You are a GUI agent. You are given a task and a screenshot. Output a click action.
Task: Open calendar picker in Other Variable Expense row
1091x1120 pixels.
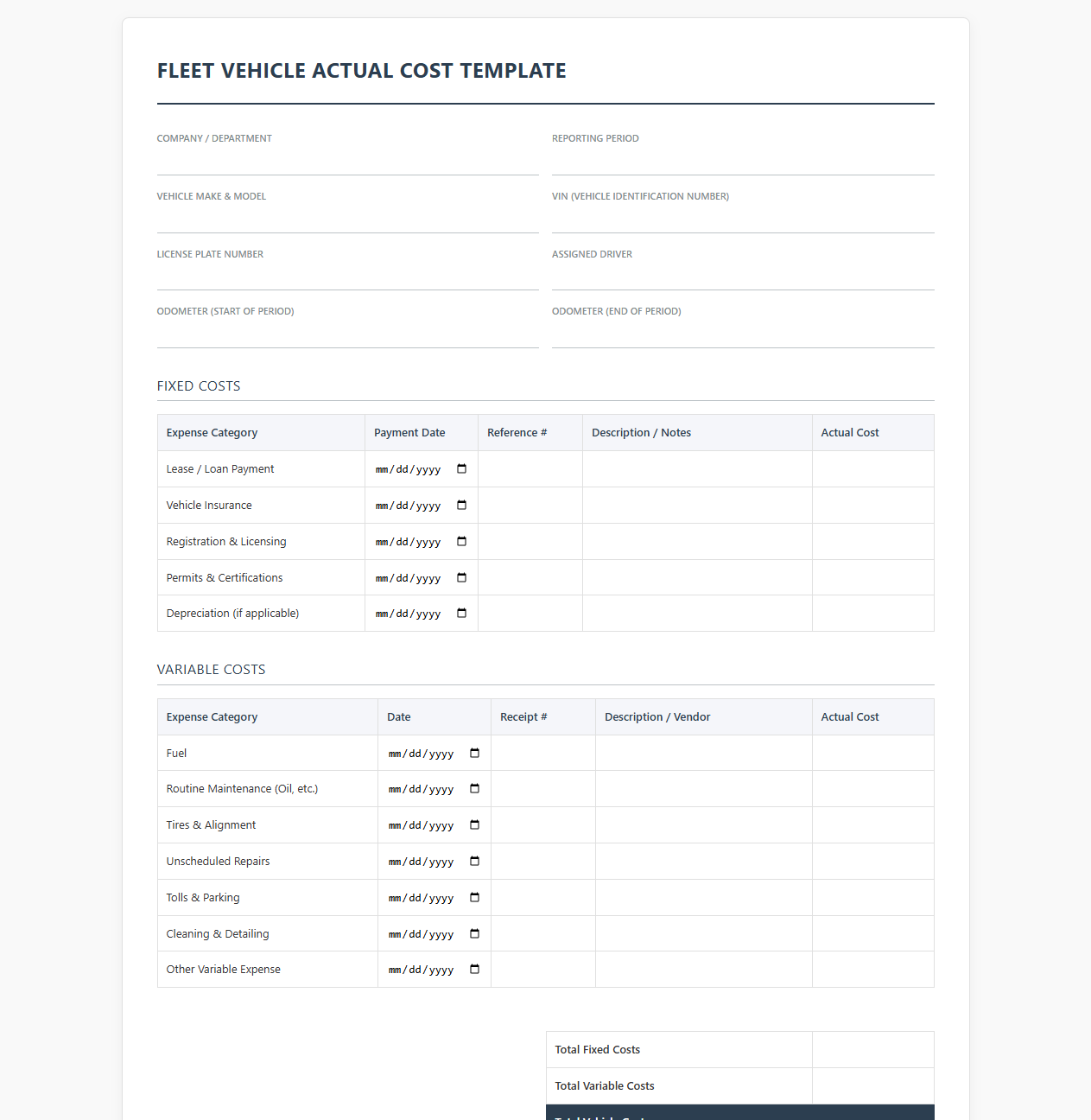474,970
